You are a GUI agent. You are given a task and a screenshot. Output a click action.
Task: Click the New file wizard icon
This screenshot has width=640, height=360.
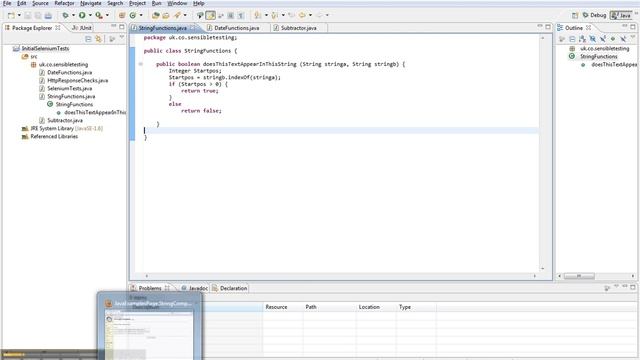(x=11, y=16)
